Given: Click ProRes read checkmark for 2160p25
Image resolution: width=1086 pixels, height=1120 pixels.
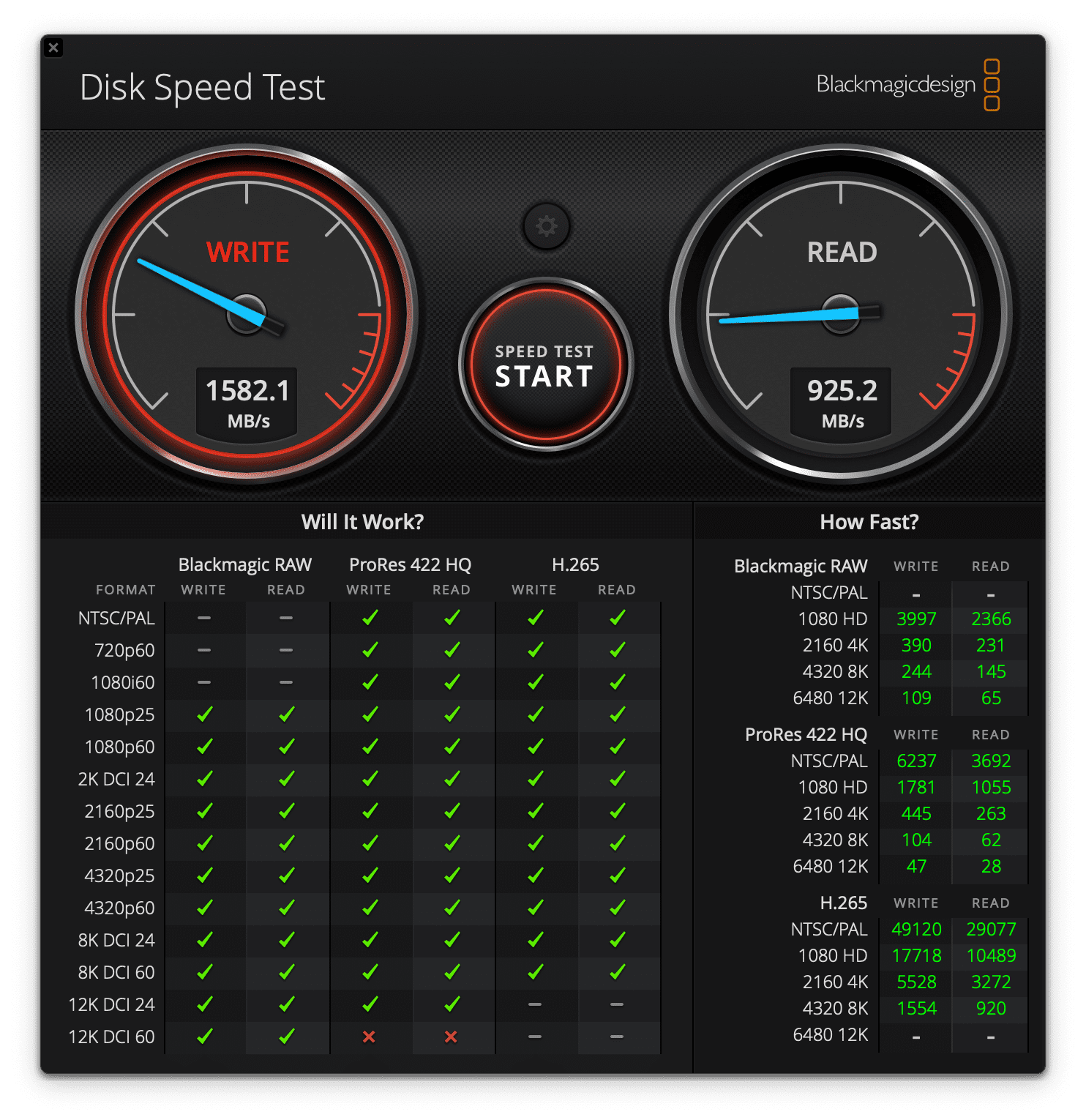Looking at the screenshot, I should (452, 811).
